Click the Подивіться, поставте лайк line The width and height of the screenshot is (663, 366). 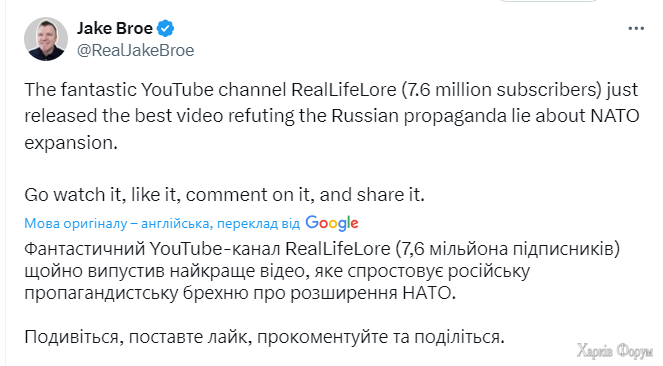click(264, 337)
